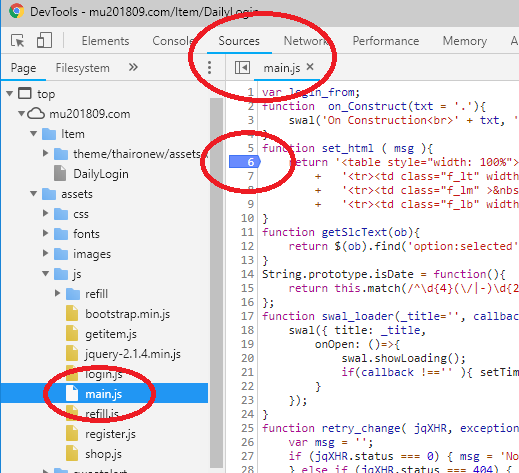
Task: Click the DailyLogin file icon
Action: [x=60, y=173]
